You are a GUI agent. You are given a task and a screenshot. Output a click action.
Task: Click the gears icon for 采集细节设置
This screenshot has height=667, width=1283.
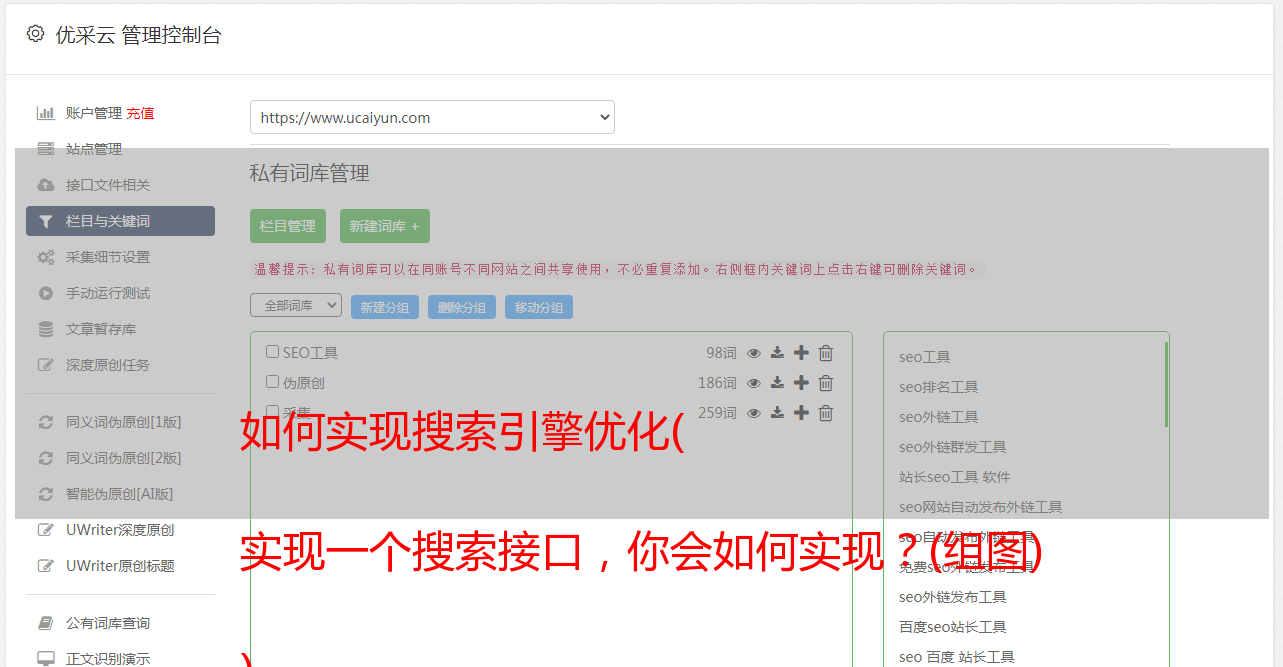pos(45,257)
